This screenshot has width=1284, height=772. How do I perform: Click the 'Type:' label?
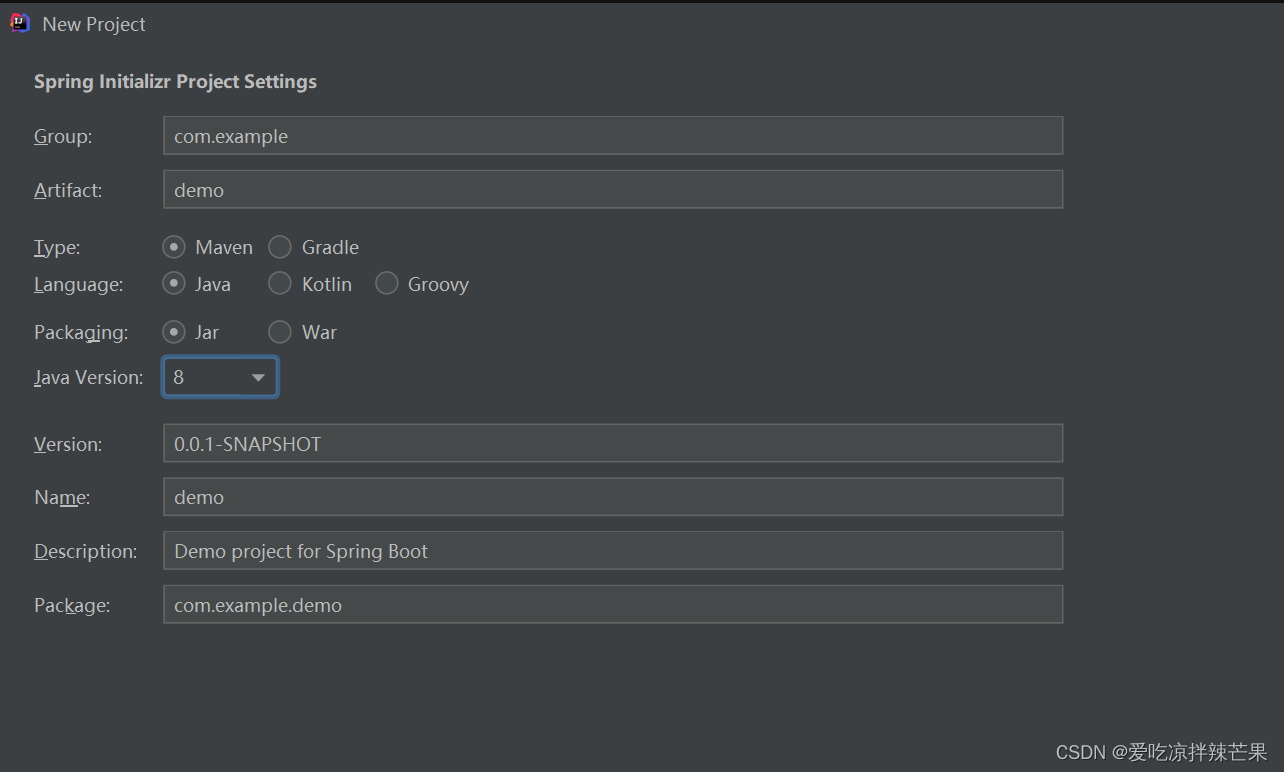coord(57,247)
